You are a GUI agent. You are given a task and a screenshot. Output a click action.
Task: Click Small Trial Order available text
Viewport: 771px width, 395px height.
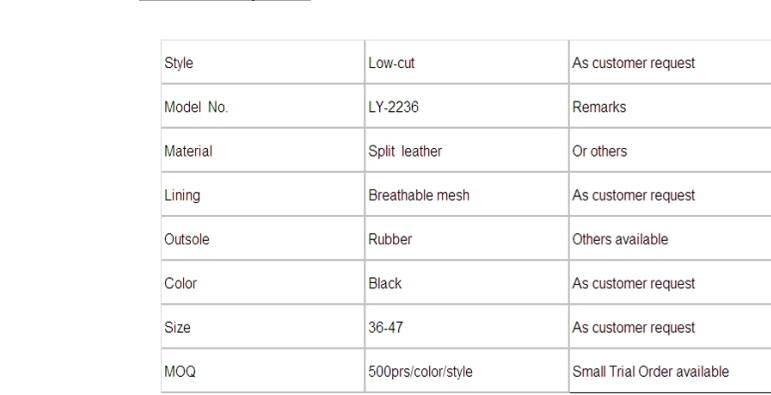pos(651,372)
